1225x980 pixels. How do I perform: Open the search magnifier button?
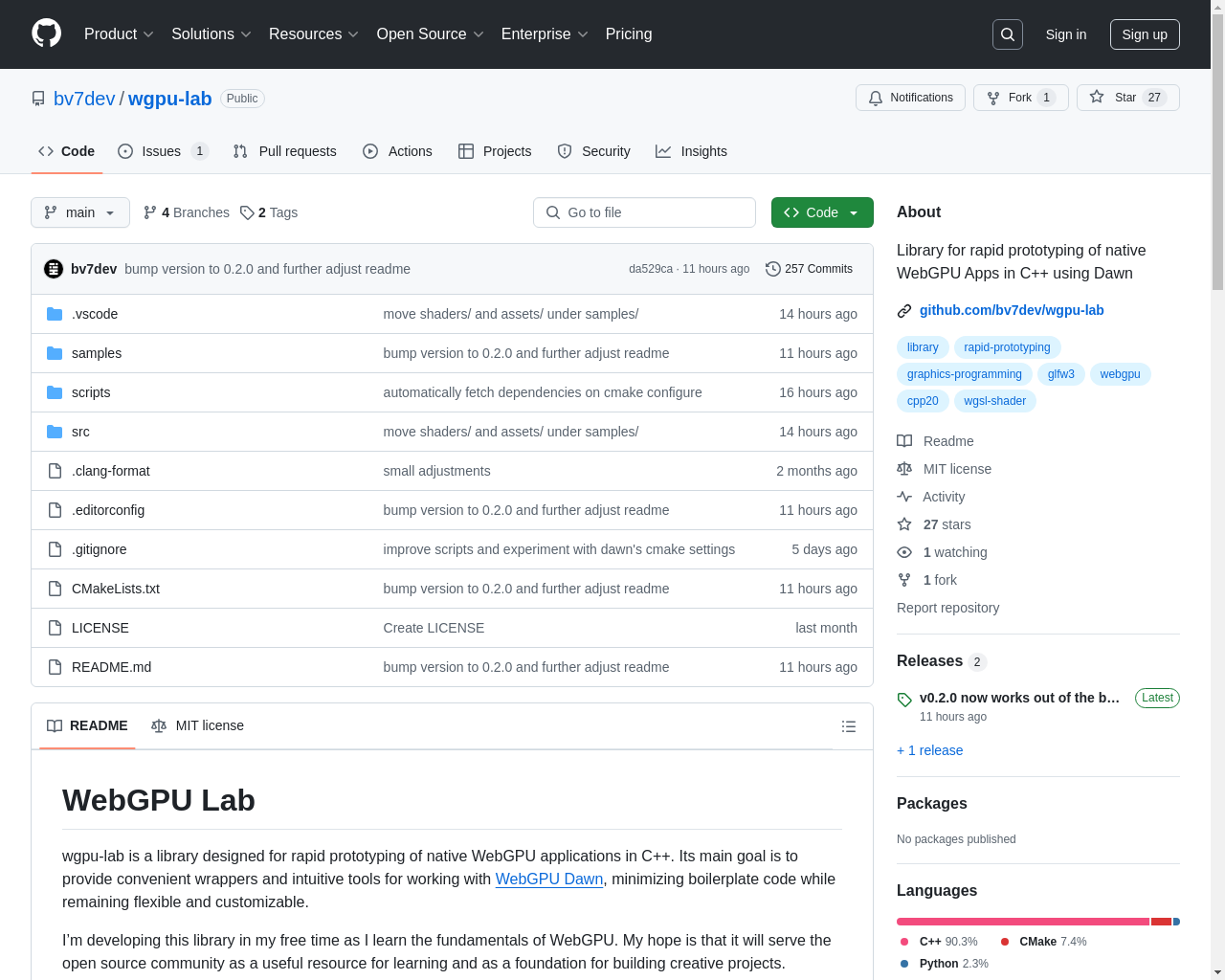point(1008,34)
